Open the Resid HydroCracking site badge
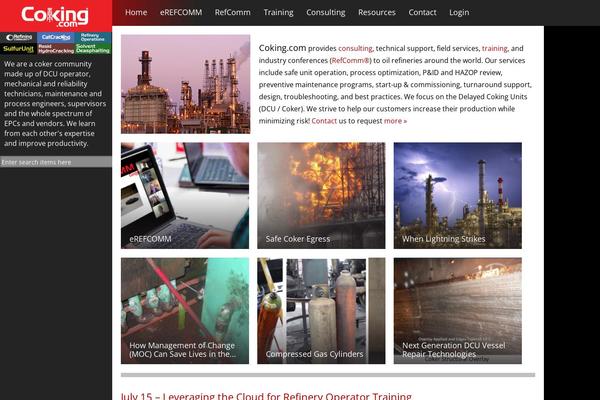The image size is (600, 400). [56, 49]
